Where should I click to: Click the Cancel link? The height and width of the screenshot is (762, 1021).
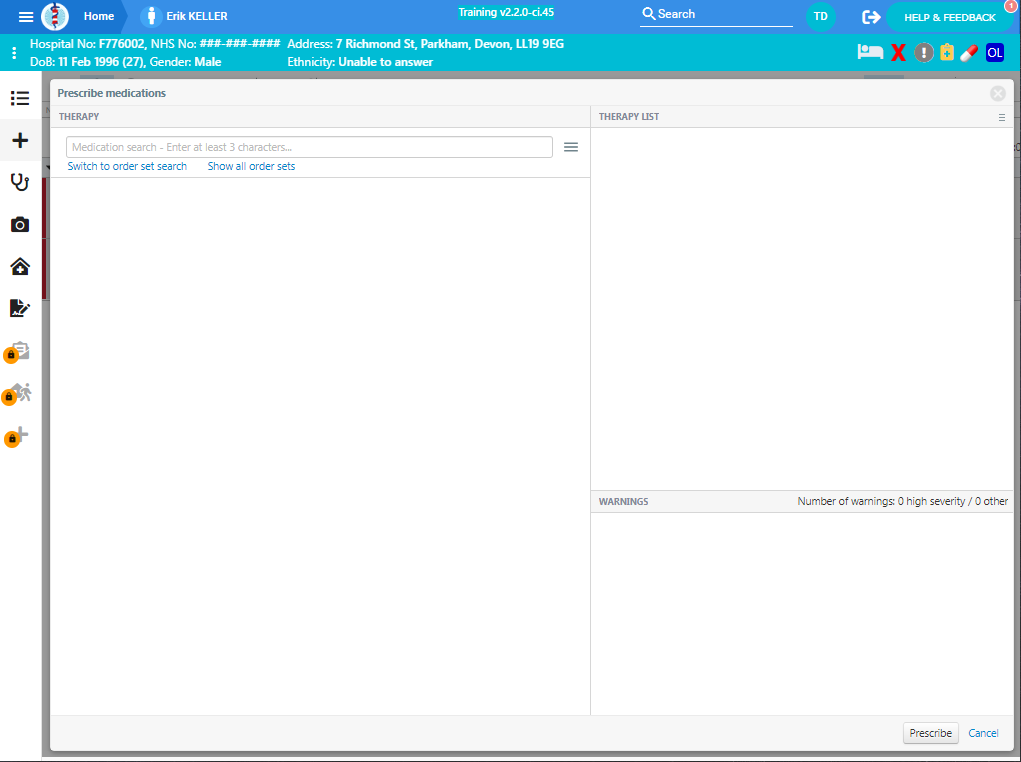tap(983, 733)
